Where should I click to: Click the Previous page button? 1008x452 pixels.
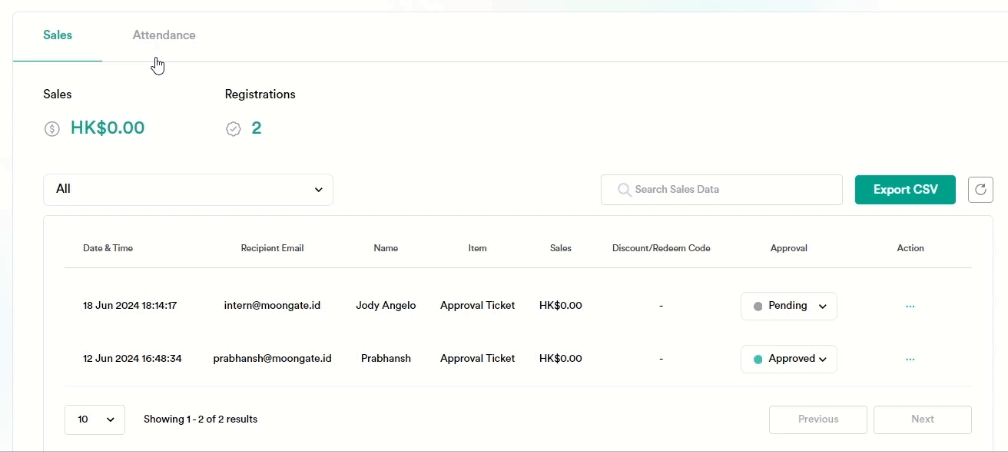(818, 420)
